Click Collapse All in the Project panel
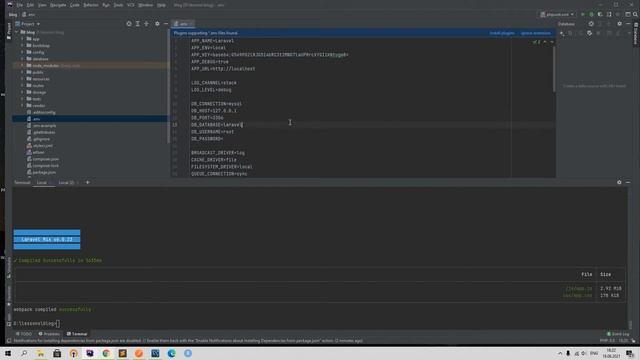The height and width of the screenshot is (360, 640). point(146,24)
